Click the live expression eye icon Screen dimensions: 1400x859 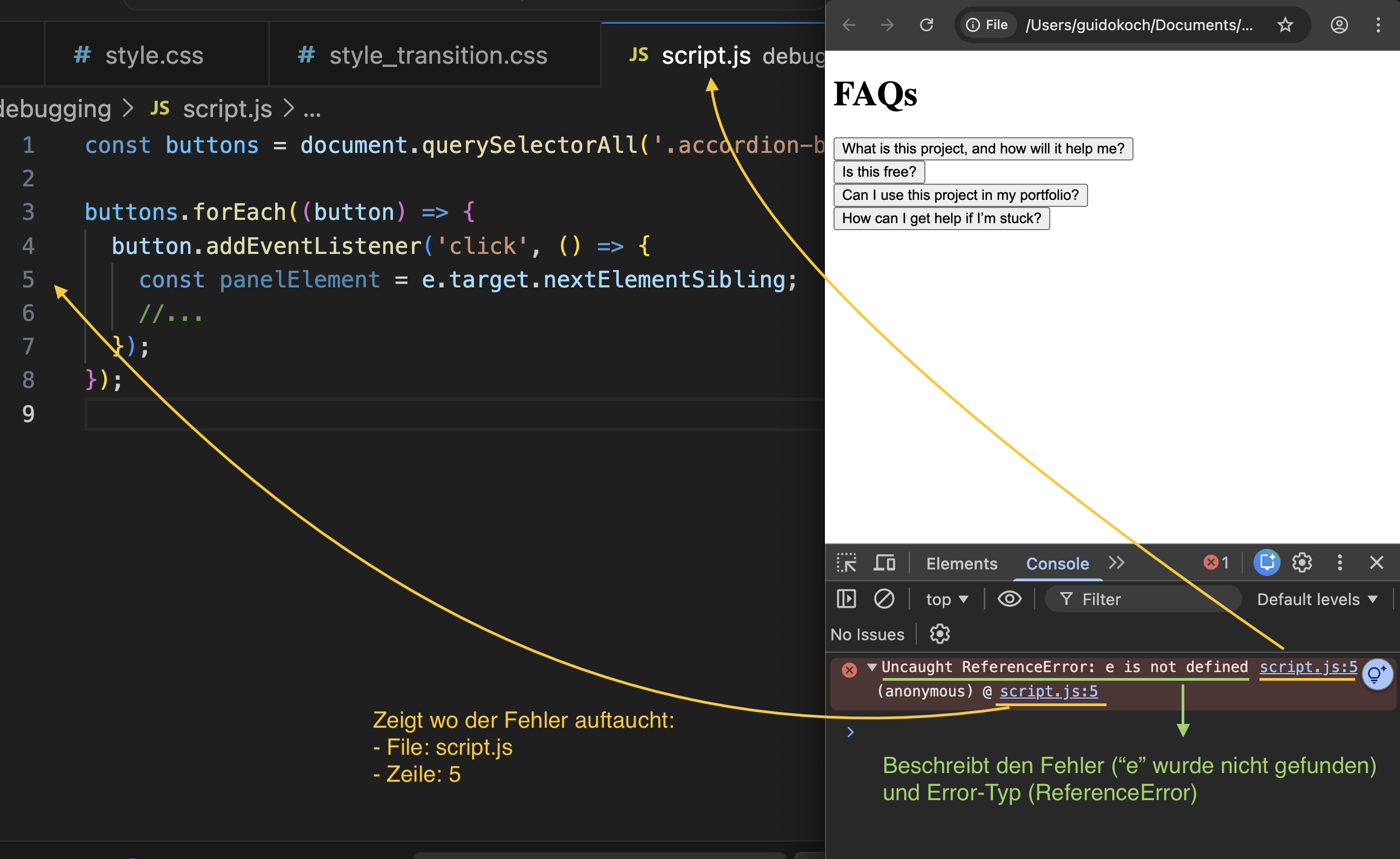[1009, 599]
